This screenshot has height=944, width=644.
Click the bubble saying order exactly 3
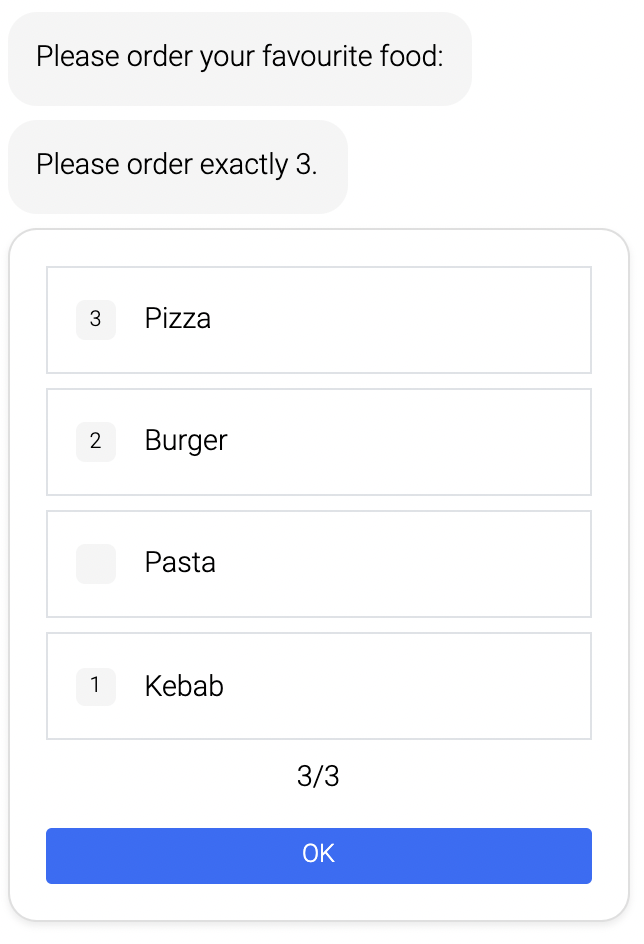click(178, 165)
